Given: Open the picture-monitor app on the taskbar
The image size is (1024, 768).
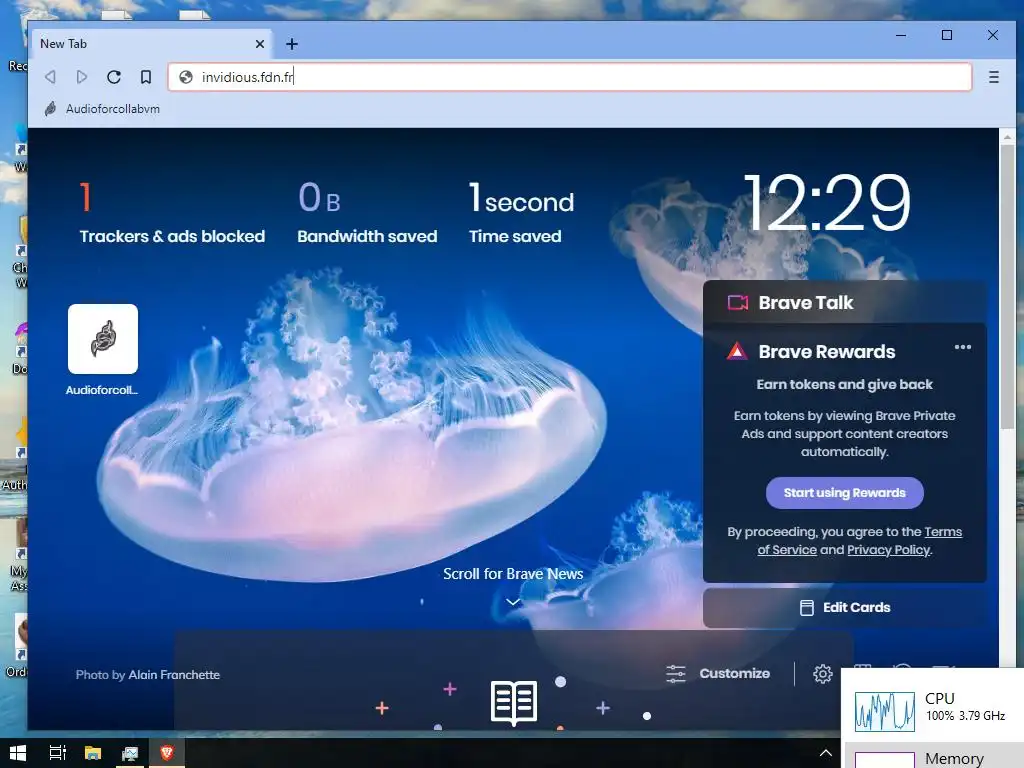Looking at the screenshot, I should 130,754.
